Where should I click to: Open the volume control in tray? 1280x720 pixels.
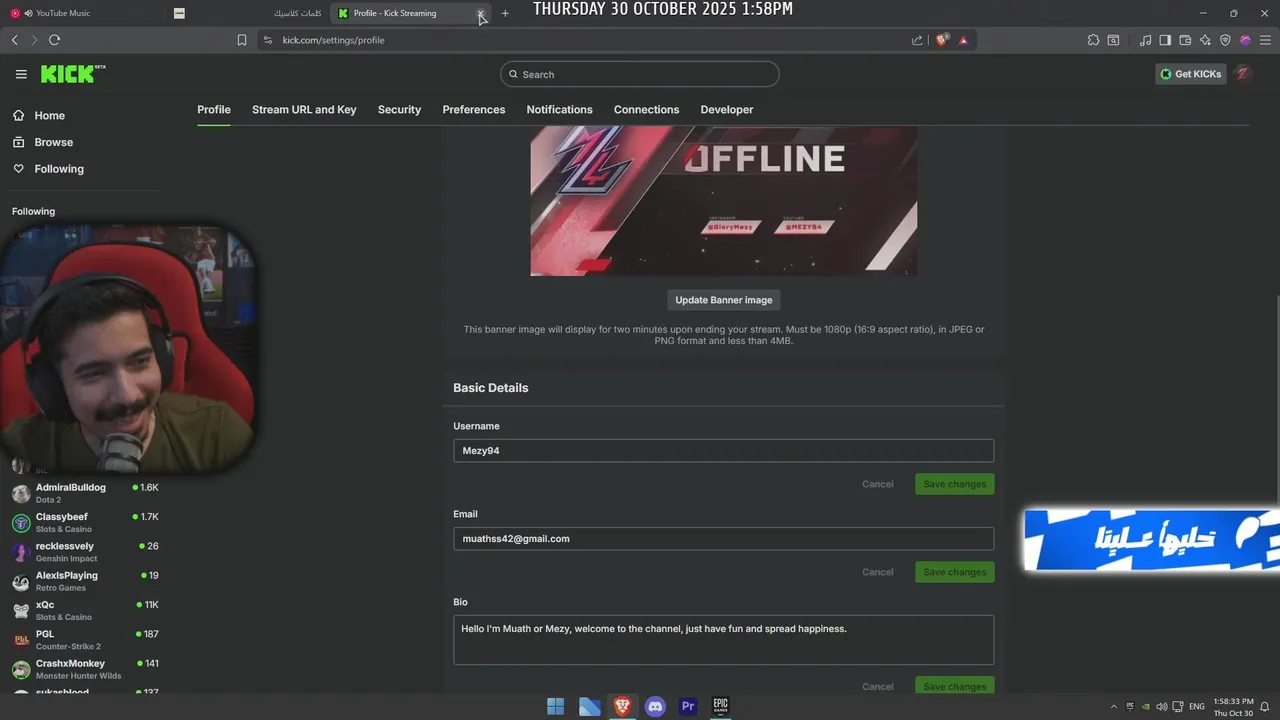pyautogui.click(x=1162, y=706)
